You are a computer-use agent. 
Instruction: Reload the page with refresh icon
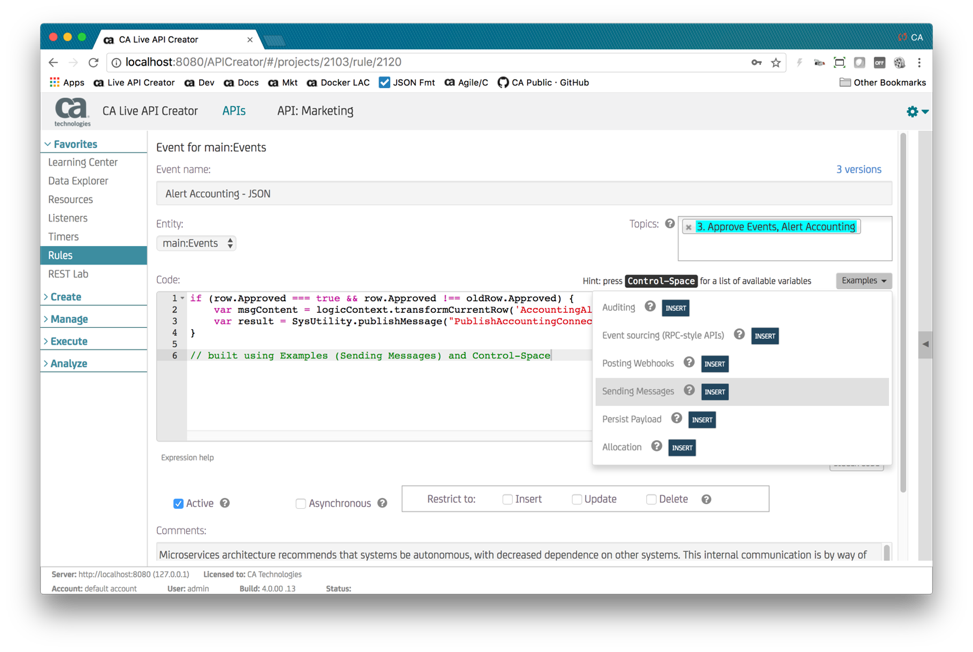pos(93,62)
